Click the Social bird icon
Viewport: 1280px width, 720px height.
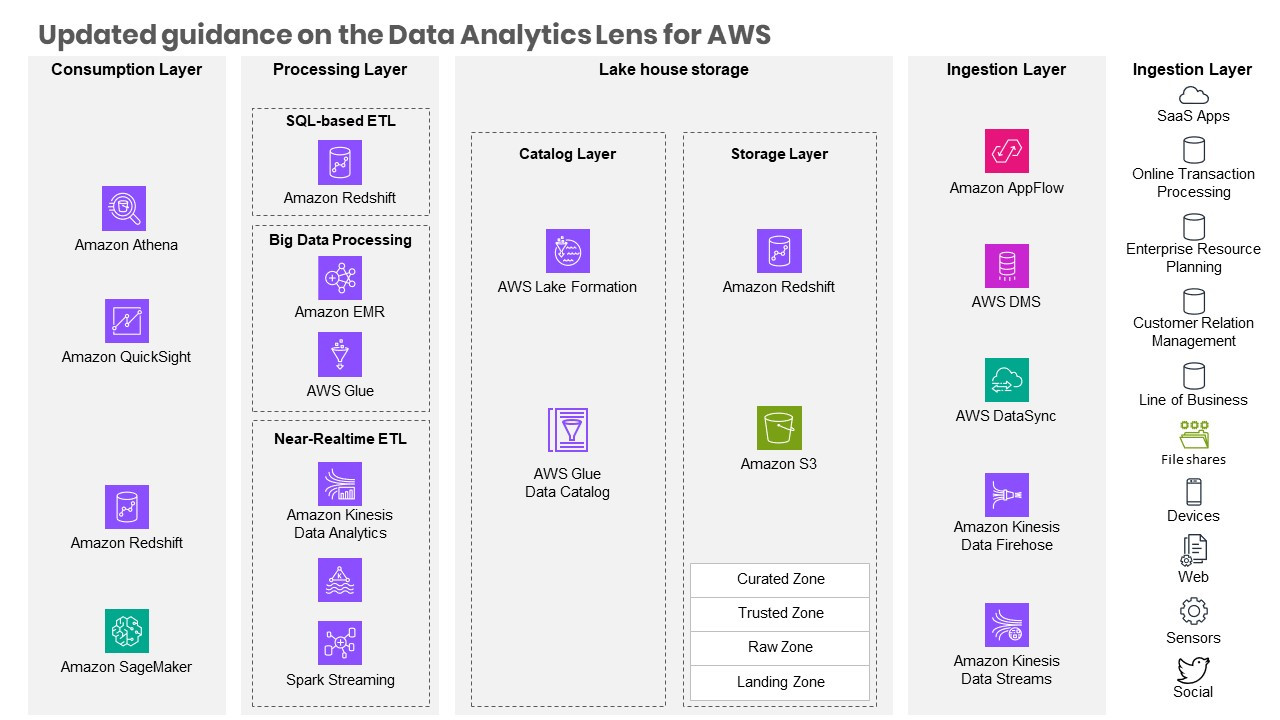[1193, 669]
